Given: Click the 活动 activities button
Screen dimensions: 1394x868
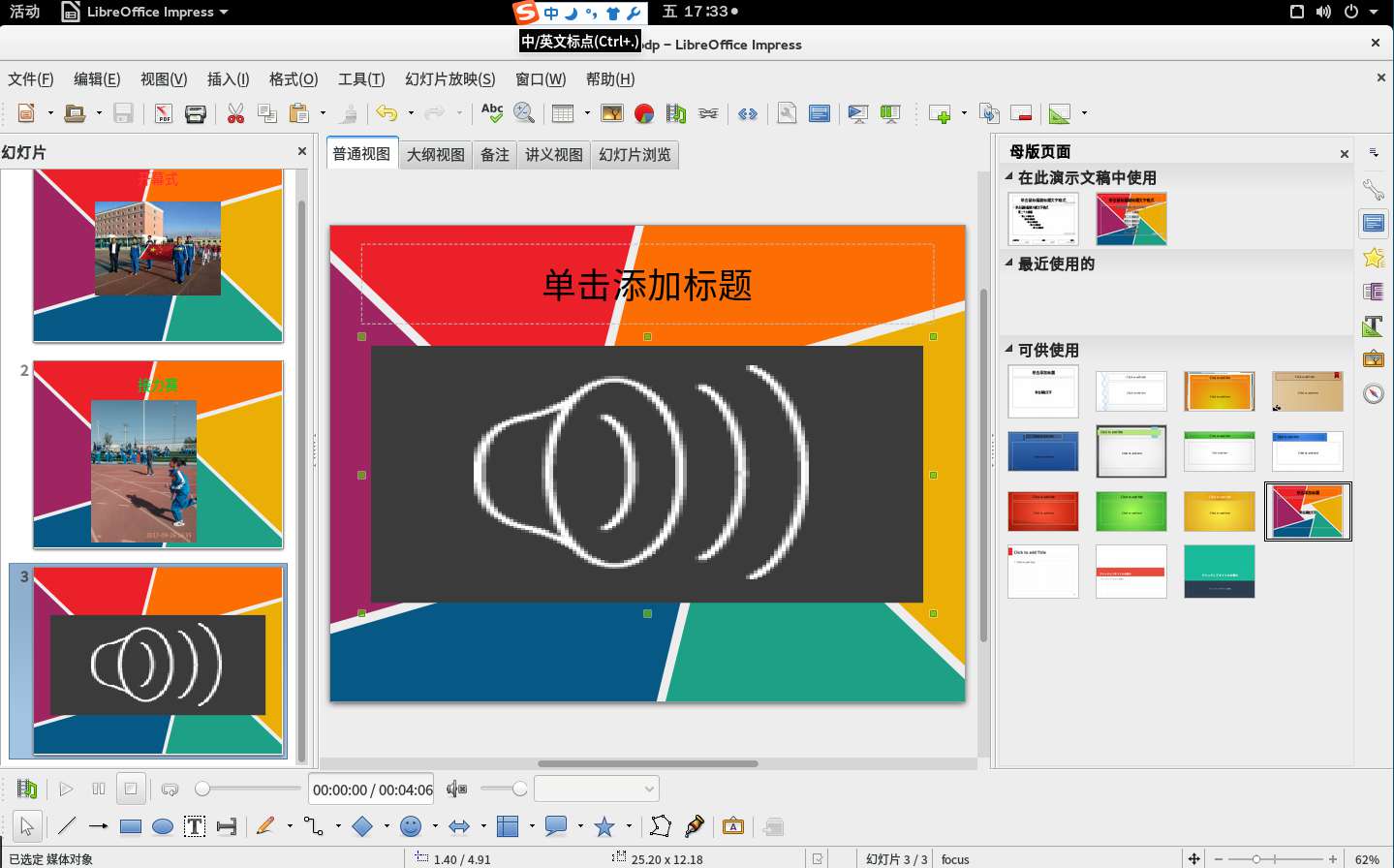Looking at the screenshot, I should [x=25, y=12].
